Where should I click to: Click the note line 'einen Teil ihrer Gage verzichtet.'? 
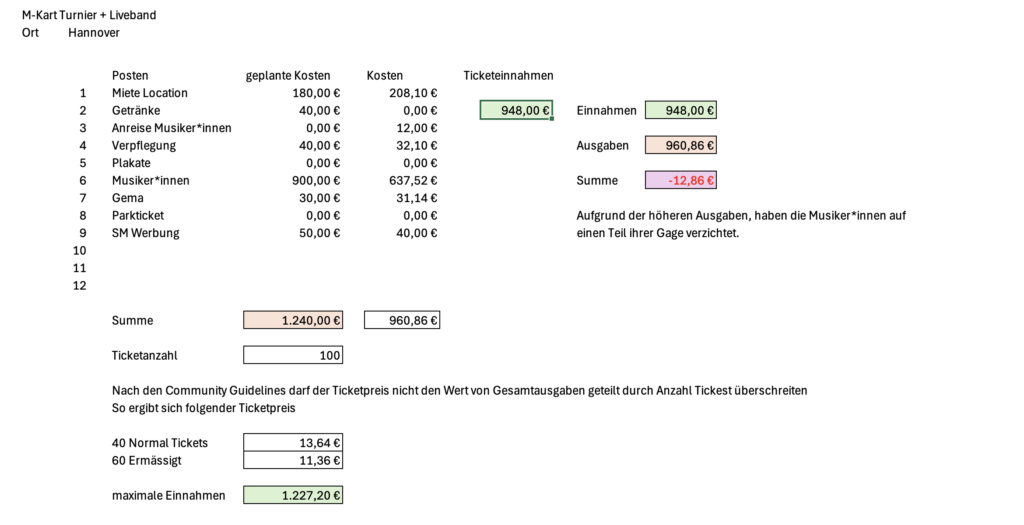(658, 233)
